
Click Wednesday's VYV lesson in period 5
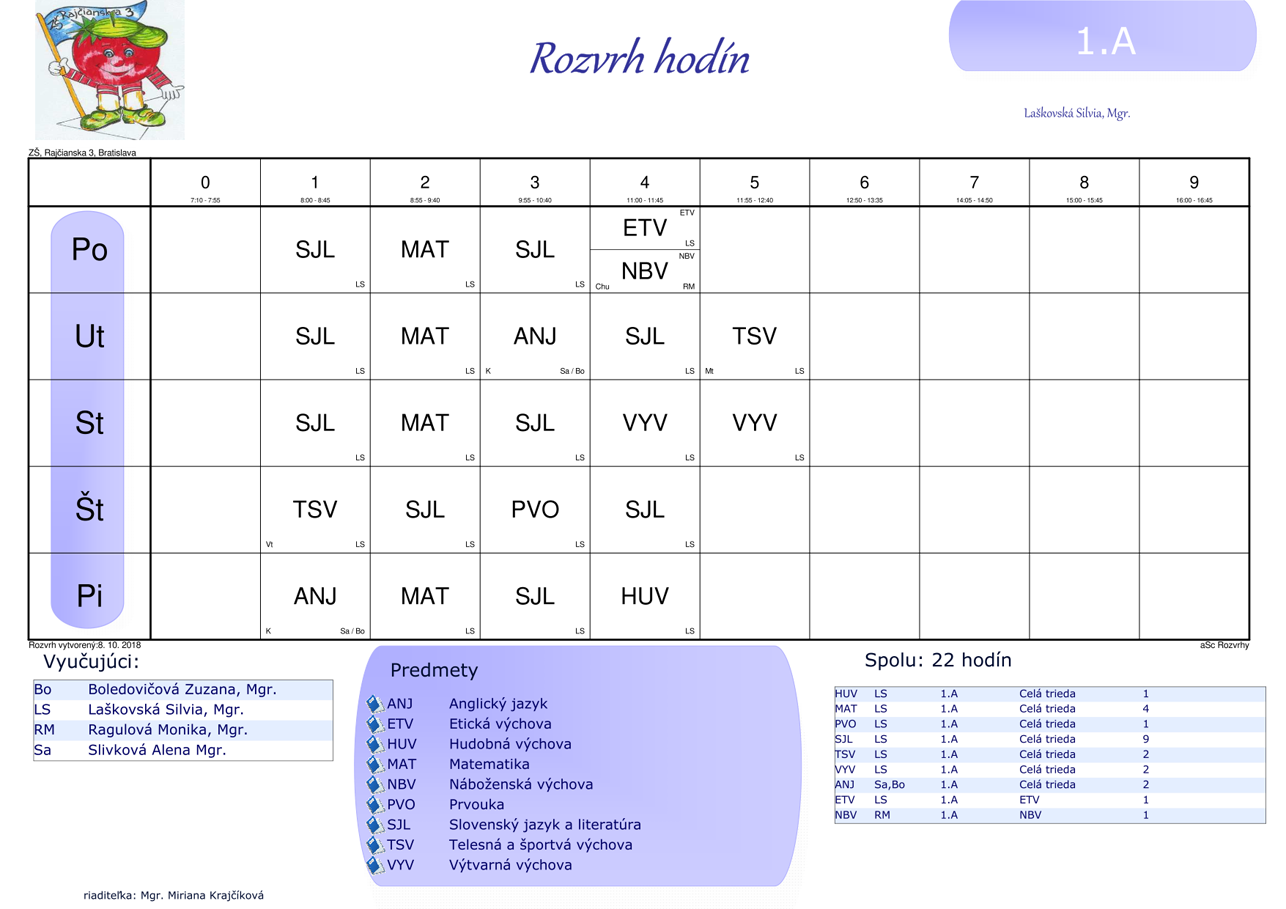pos(755,423)
